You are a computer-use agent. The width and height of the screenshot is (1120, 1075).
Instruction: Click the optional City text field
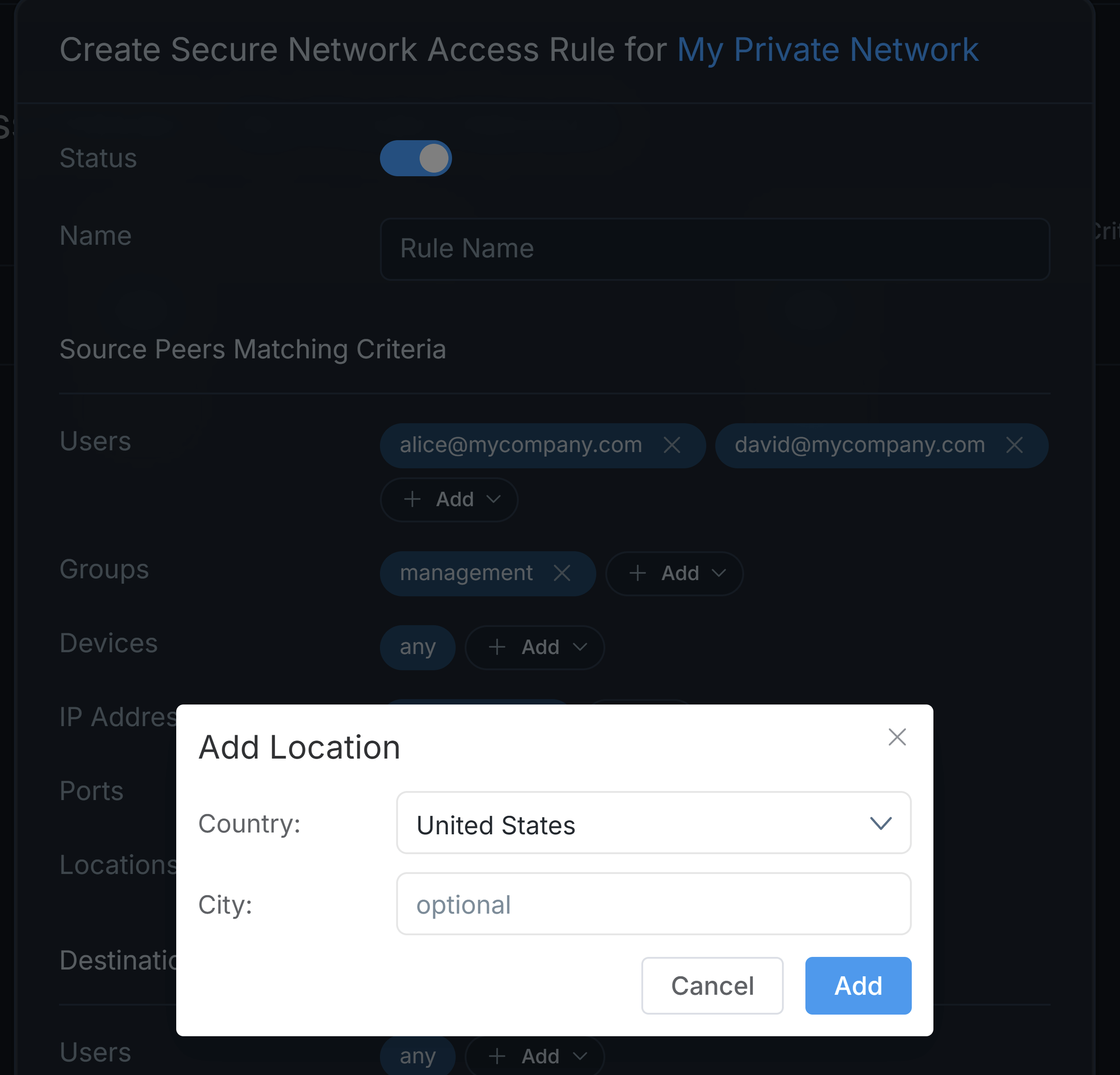[653, 904]
